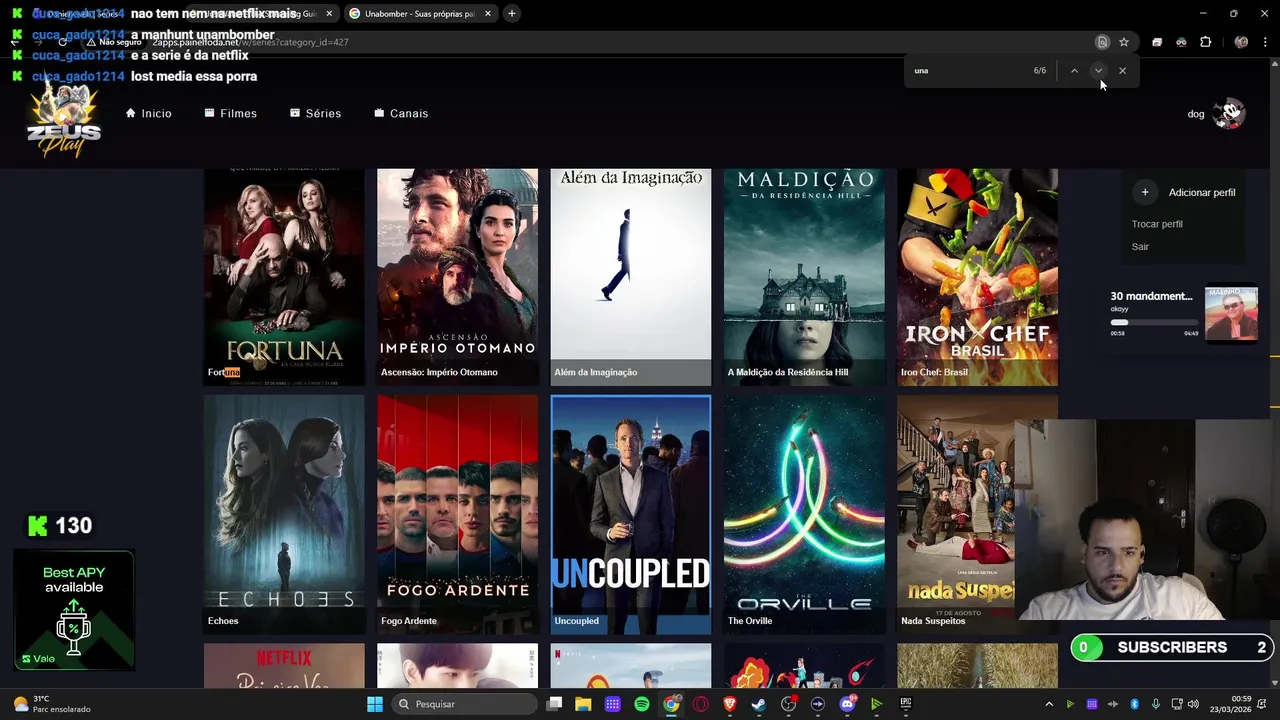Open The Orville series poster
The height and width of the screenshot is (720, 1280).
coord(804,514)
